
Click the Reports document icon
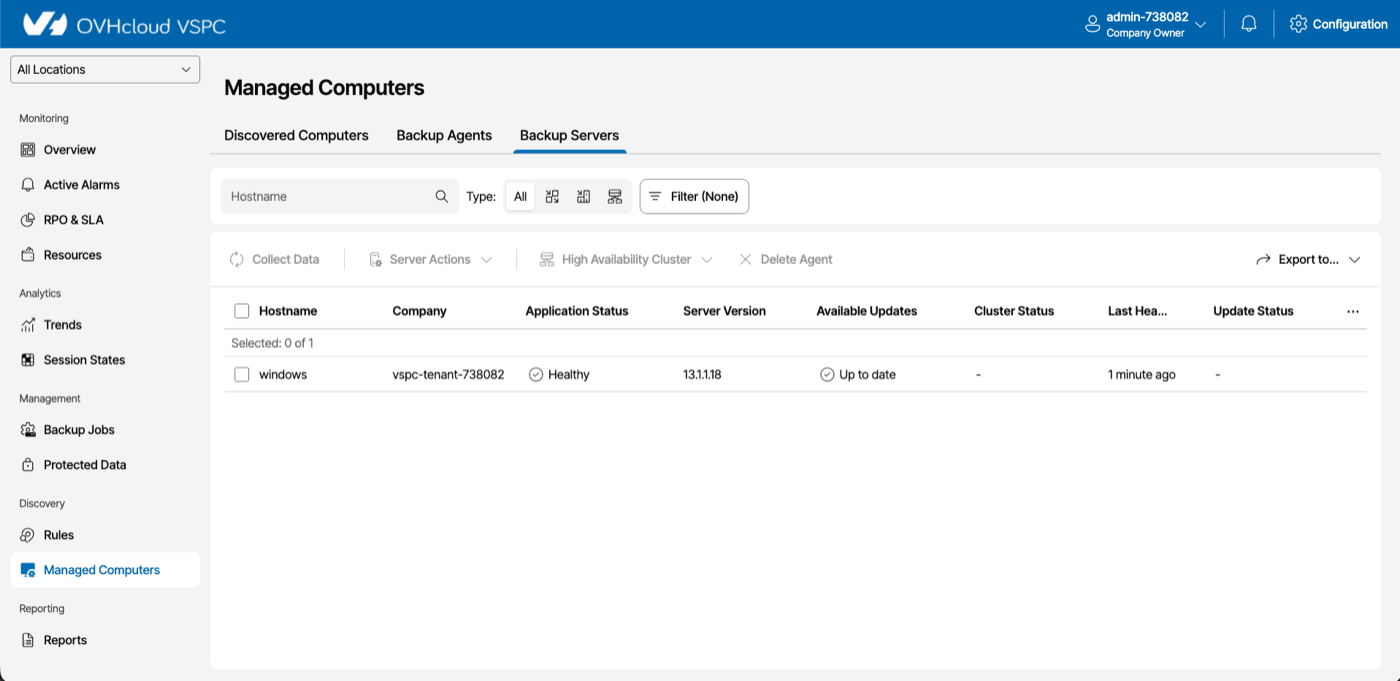tap(28, 640)
